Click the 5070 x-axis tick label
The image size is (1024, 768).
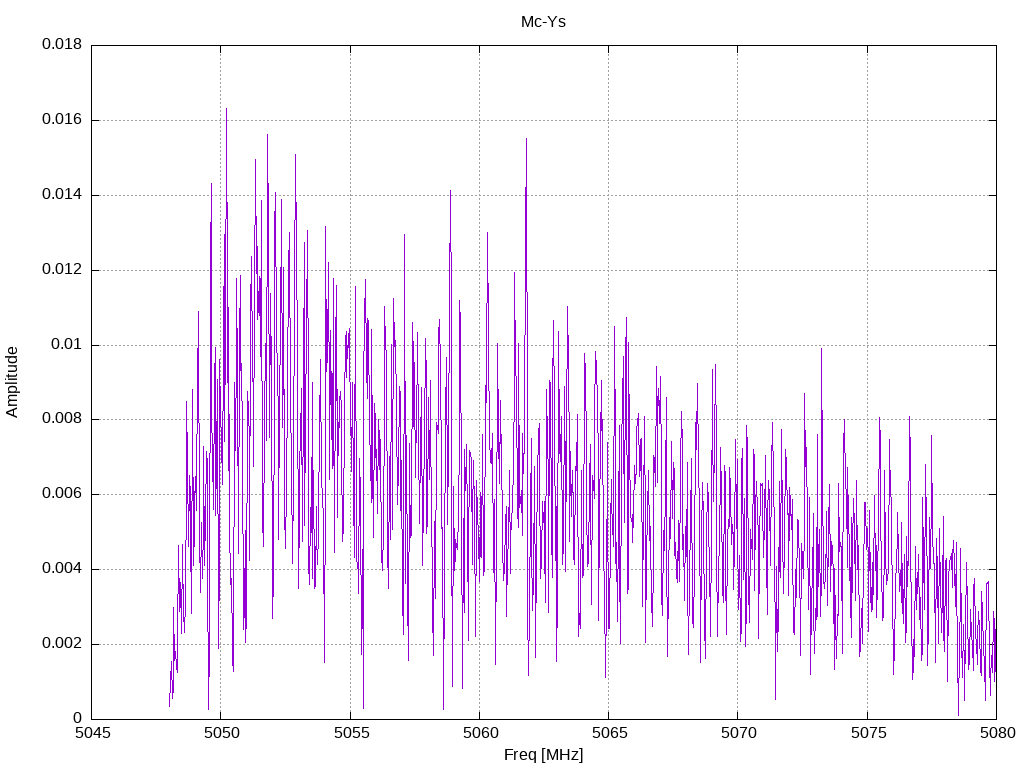tap(739, 733)
